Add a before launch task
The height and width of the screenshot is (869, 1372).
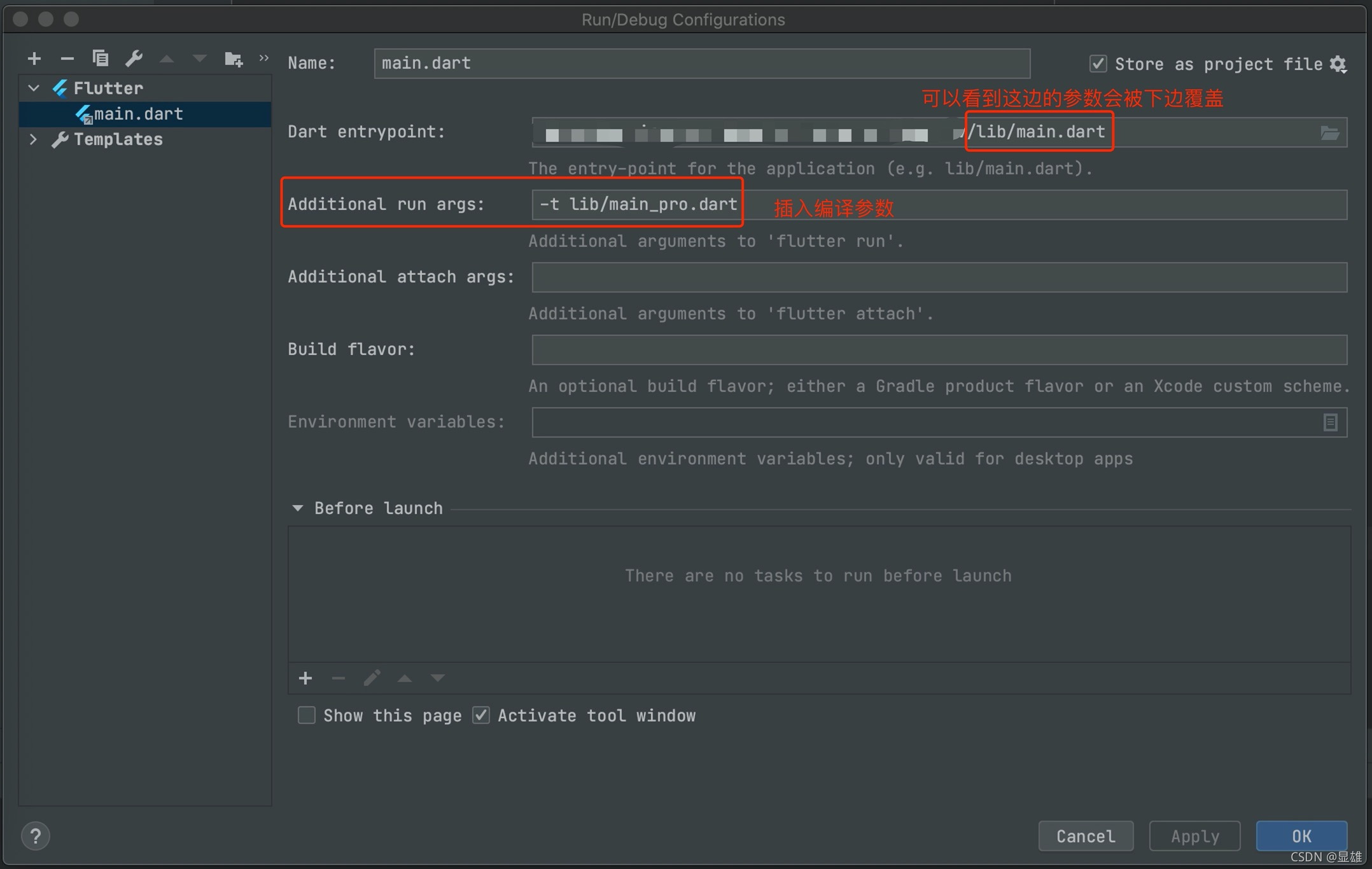[305, 678]
